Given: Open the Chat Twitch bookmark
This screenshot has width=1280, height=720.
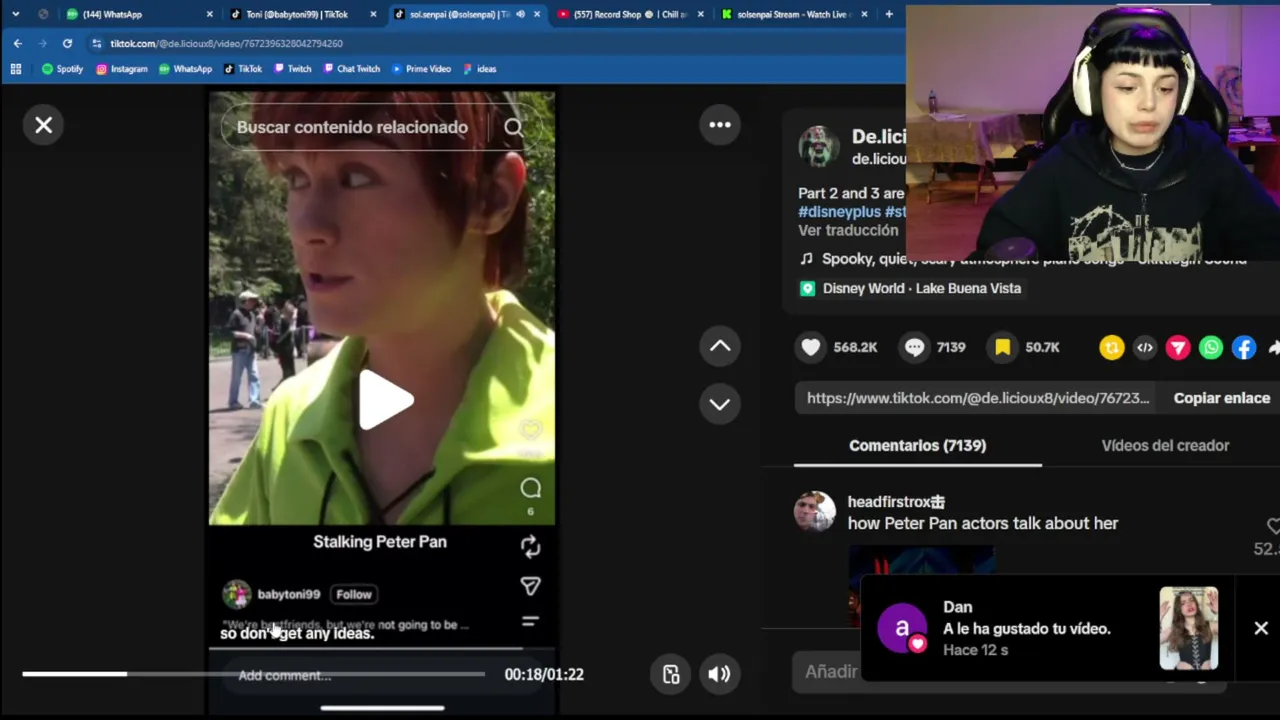Looking at the screenshot, I should pos(351,69).
